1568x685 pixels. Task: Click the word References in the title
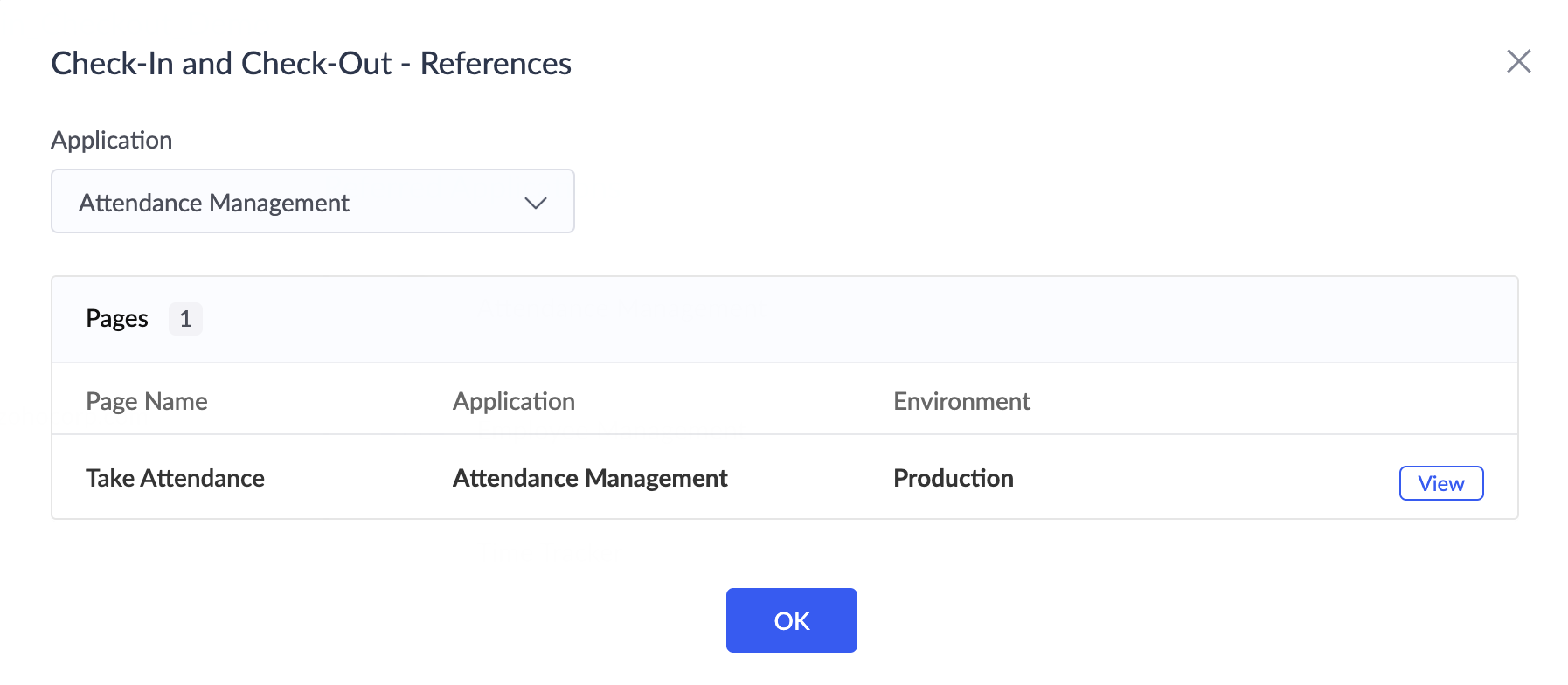click(x=496, y=64)
